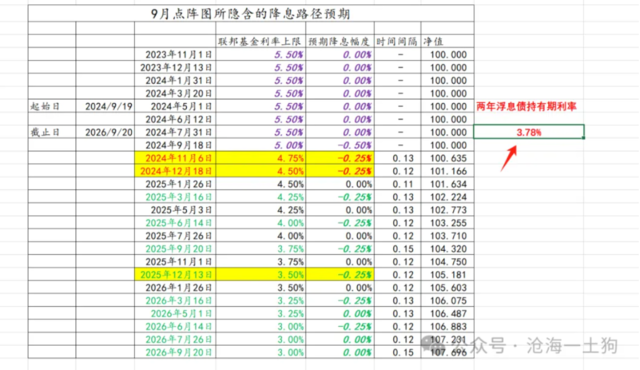Select the date cell 2024年3月20日
The image size is (640, 370).
175,93
